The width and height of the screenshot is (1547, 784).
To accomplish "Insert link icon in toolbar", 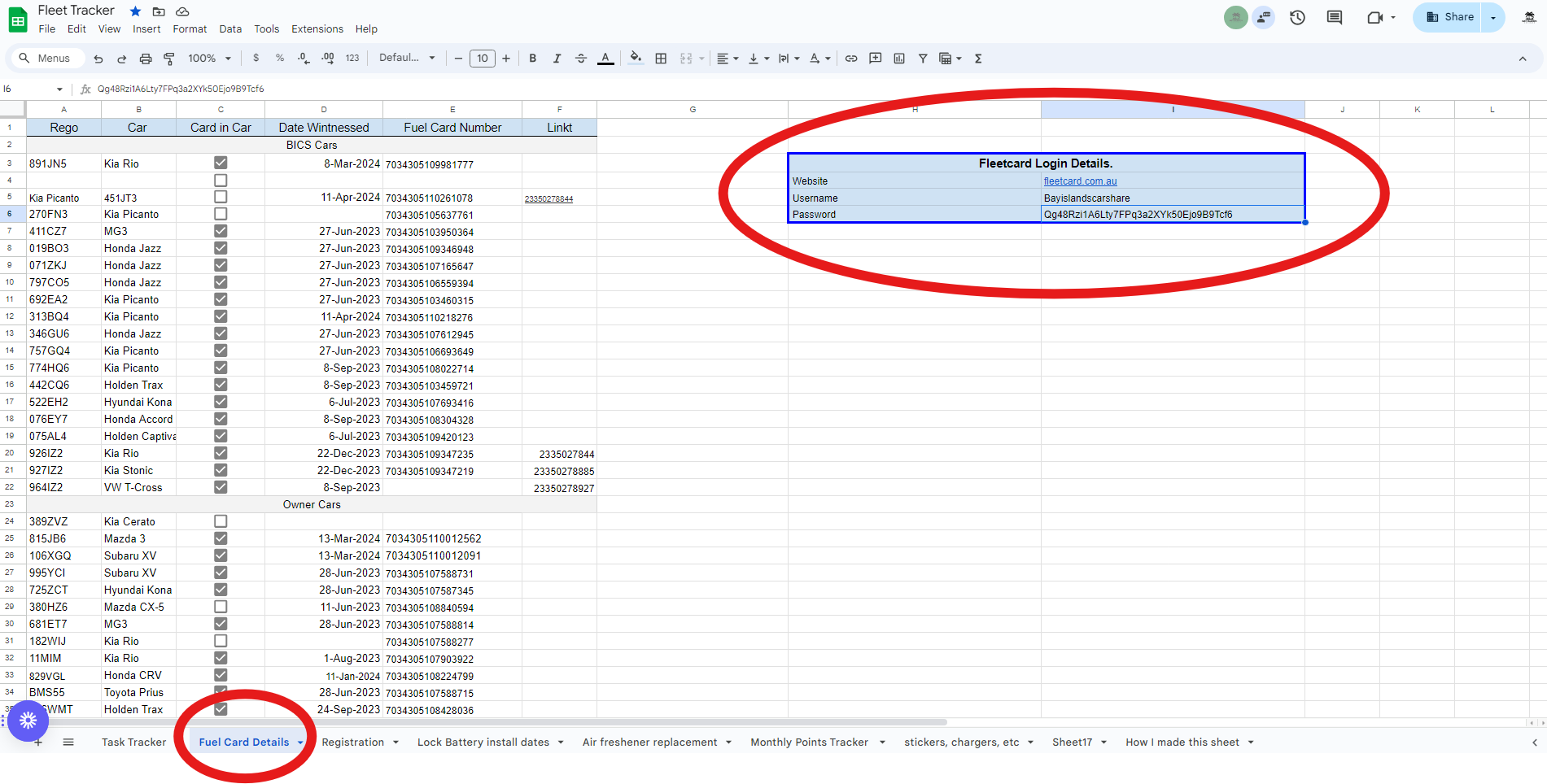I will coord(851,59).
